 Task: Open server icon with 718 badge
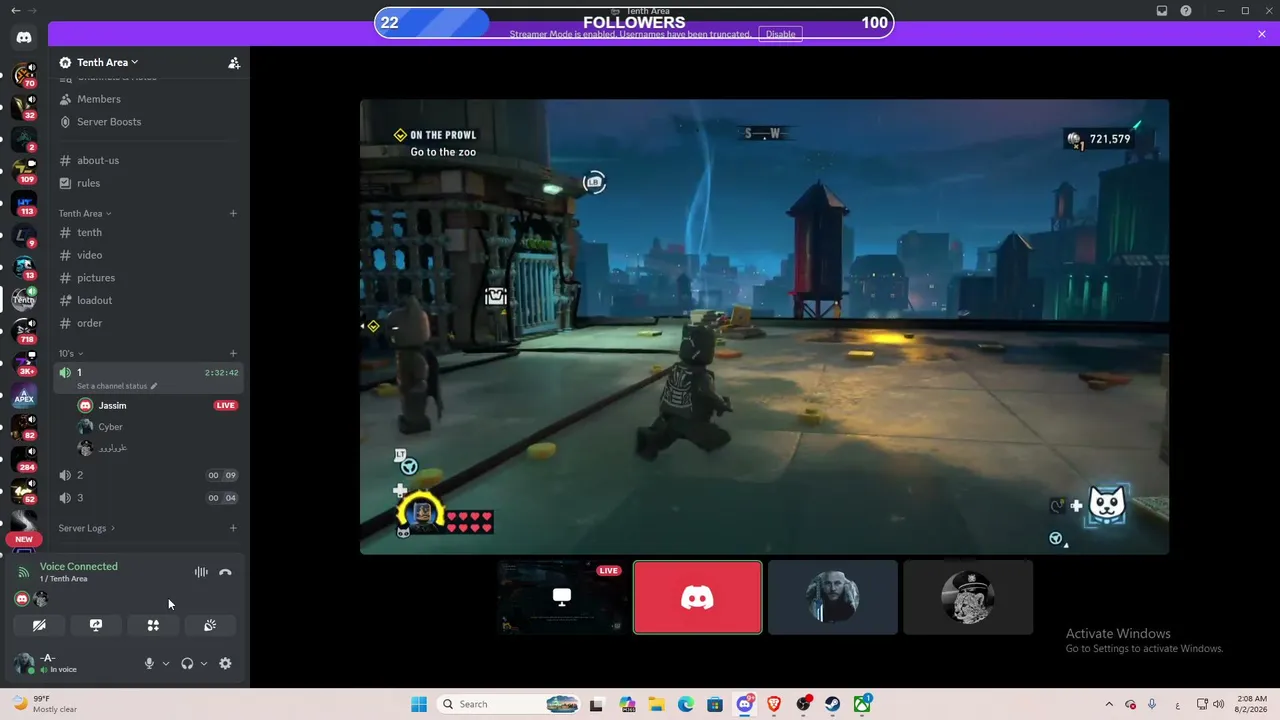pyautogui.click(x=24, y=332)
